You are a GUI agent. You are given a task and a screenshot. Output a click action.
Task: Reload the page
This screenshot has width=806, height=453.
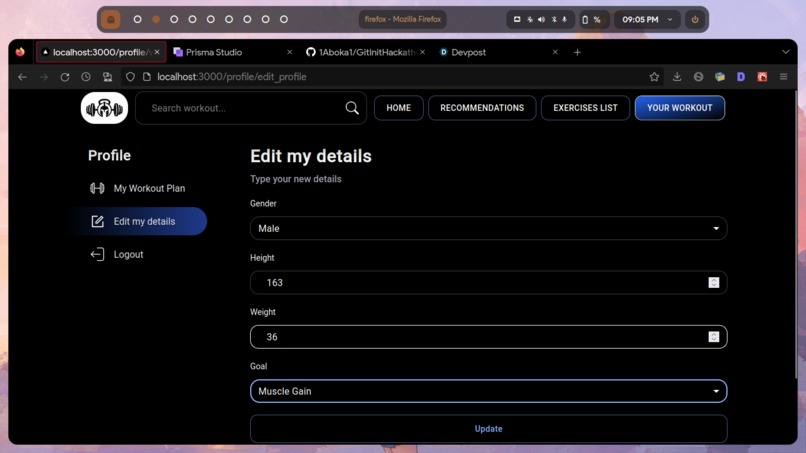(x=65, y=77)
